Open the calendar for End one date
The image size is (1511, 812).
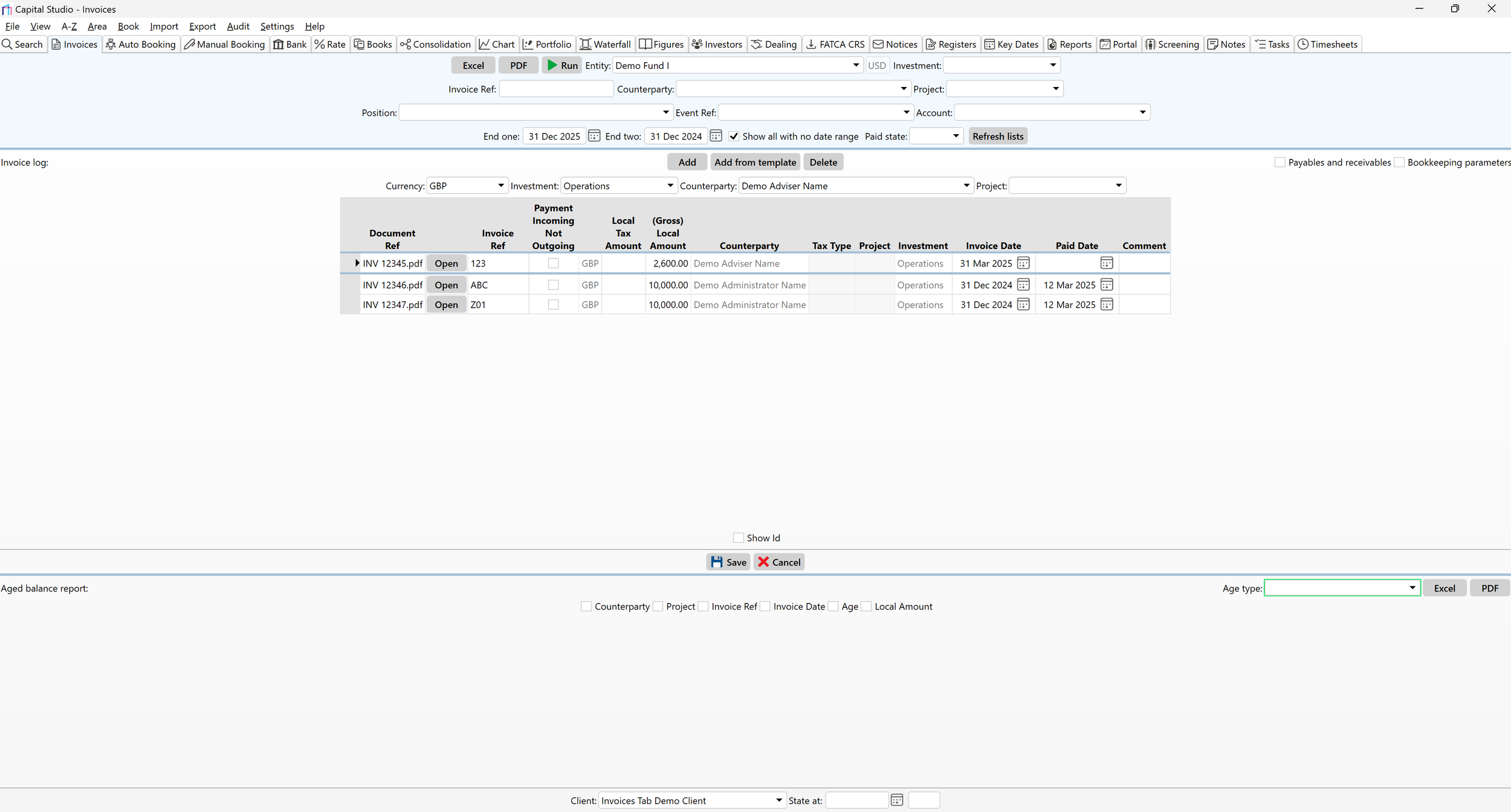coord(594,136)
